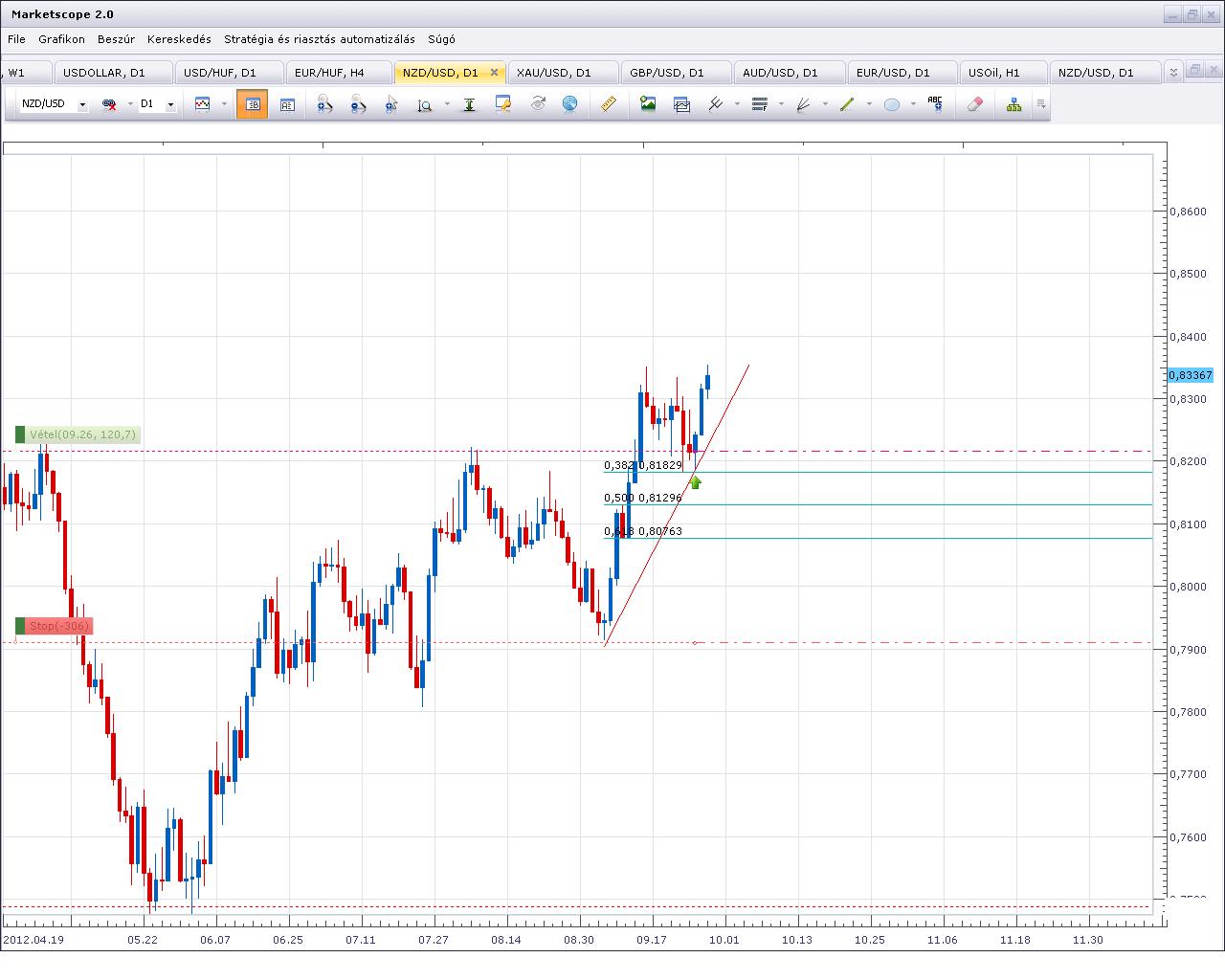The image size is (1225, 980).
Task: Open the Beszúr menu
Action: click(x=116, y=39)
